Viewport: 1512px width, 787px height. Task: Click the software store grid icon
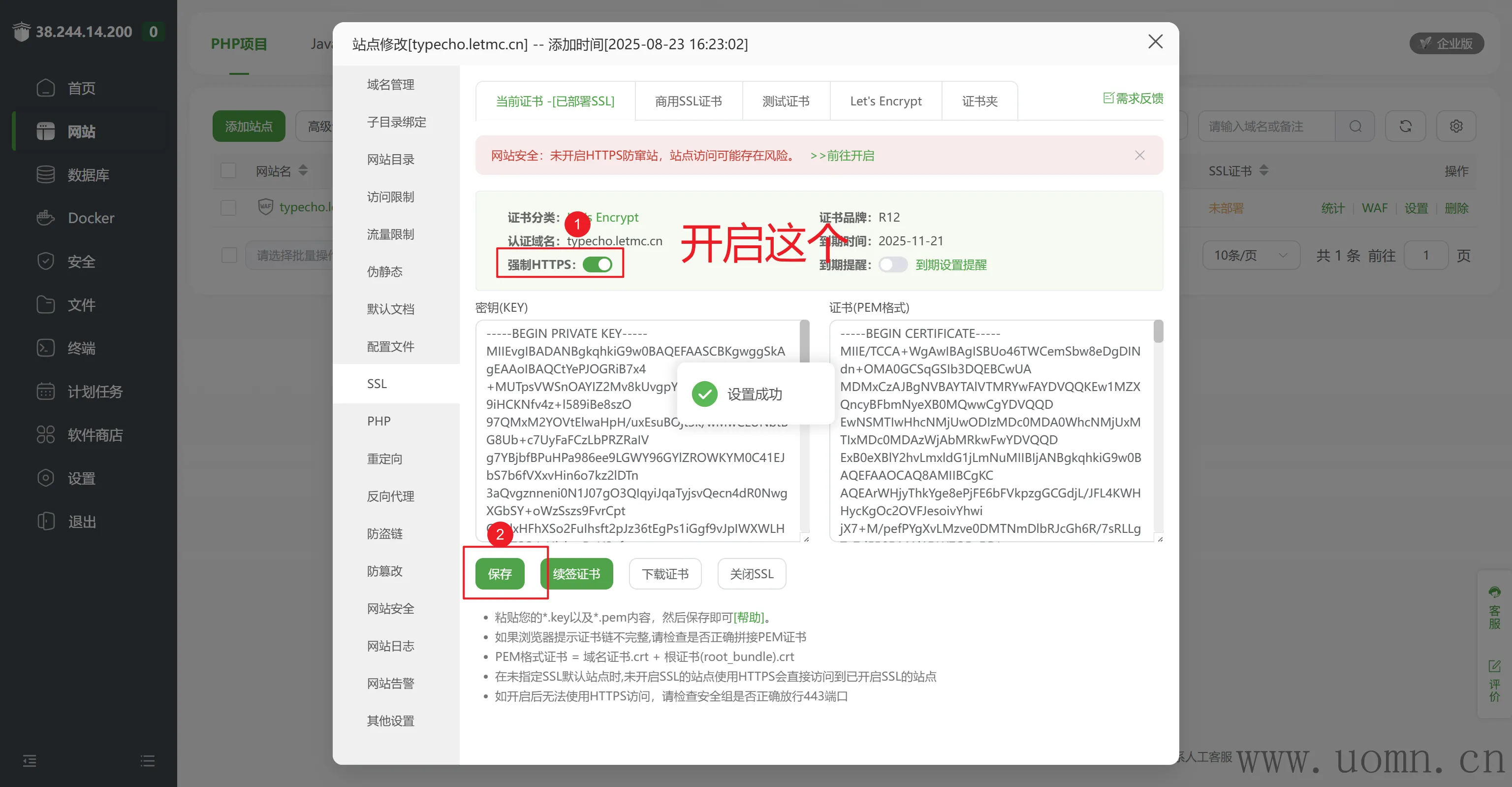click(x=45, y=434)
